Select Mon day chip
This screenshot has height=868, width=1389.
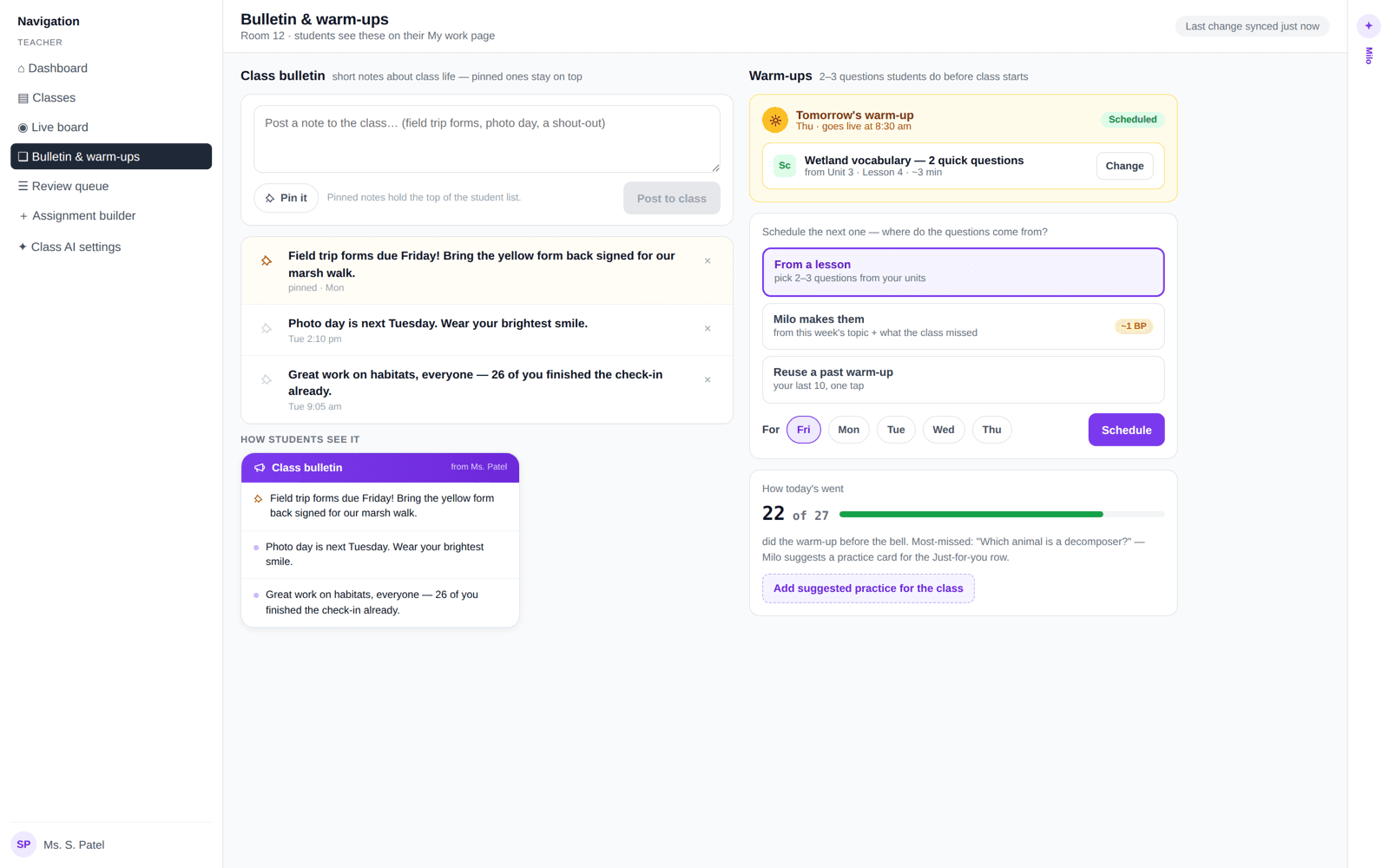tap(848, 430)
